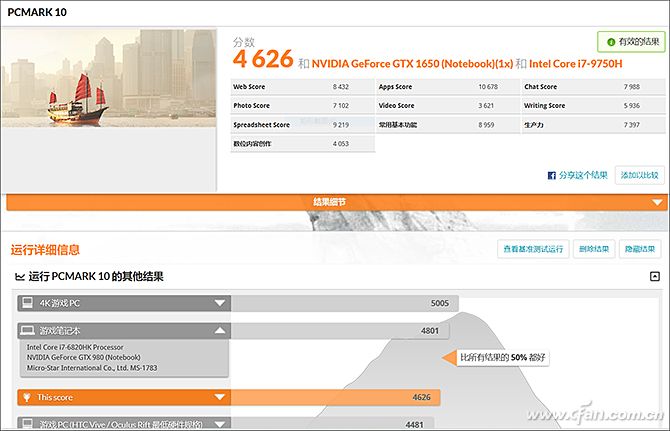Click the 比所有结果的 50% 都好 tooltip
670x431 pixels.
click(502, 357)
